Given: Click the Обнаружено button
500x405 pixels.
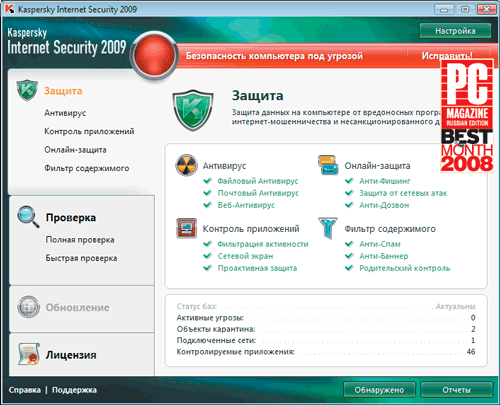Looking at the screenshot, I should [379, 390].
